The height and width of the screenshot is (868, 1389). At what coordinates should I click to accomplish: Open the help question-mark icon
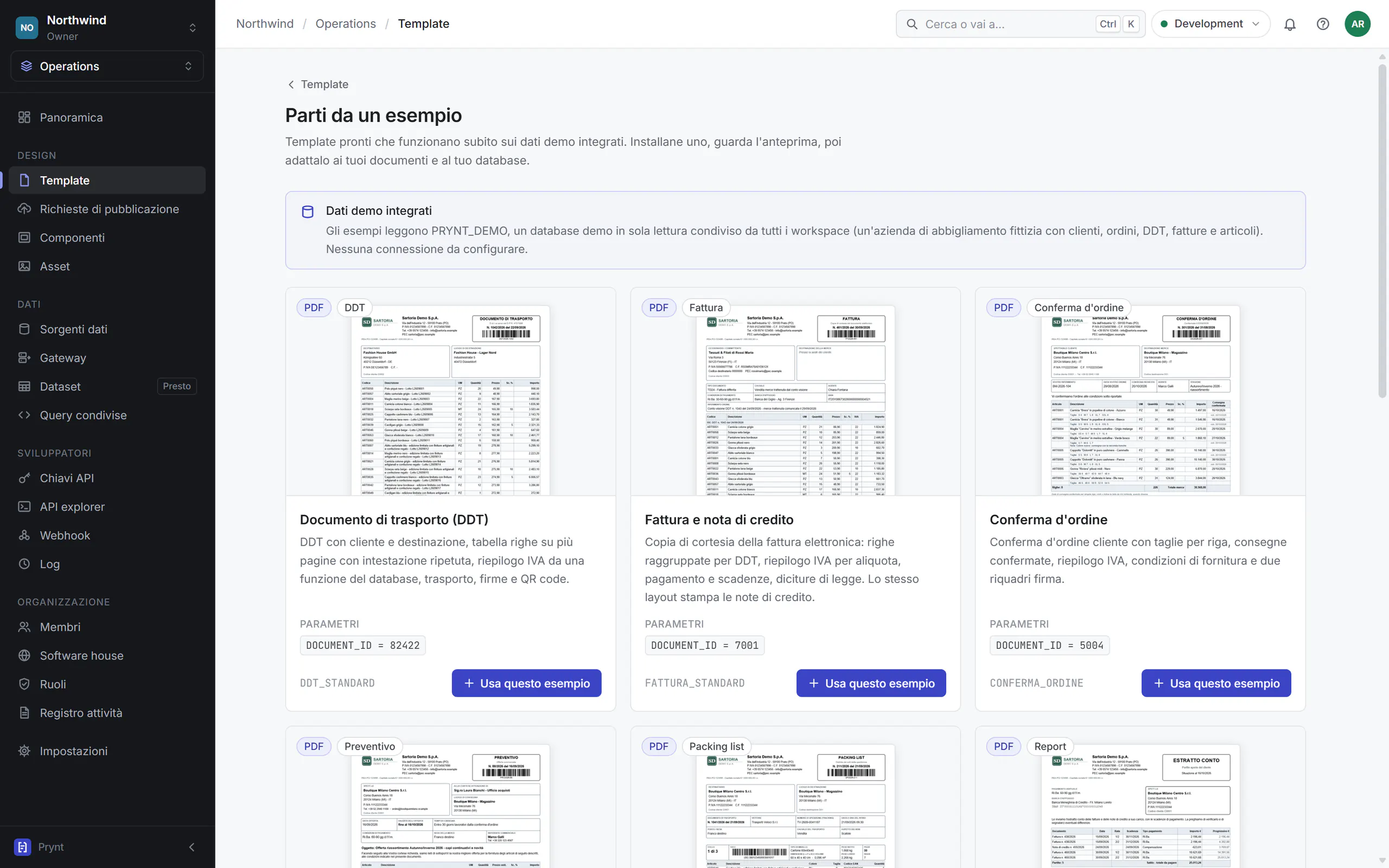1322,24
